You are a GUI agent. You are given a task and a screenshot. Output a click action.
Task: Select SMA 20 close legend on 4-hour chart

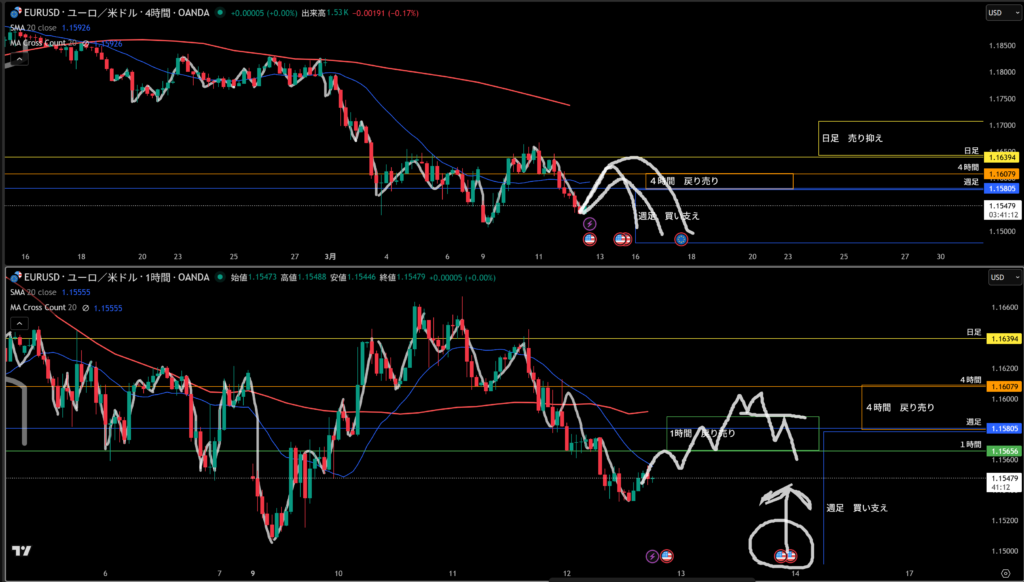pyautogui.click(x=35, y=28)
